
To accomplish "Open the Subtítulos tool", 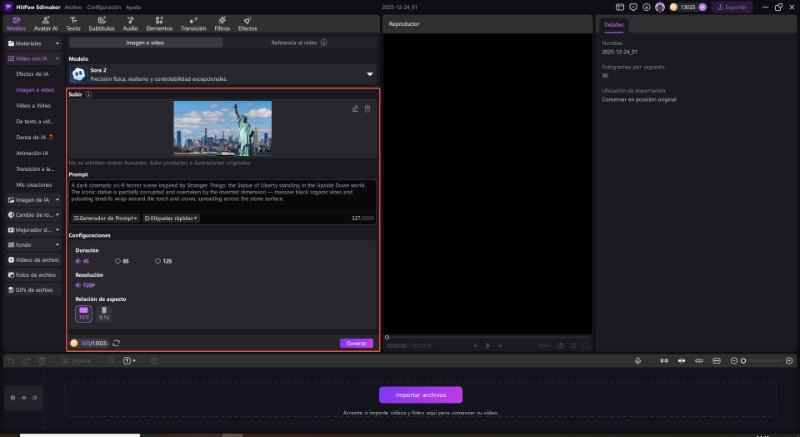I will (x=102, y=24).
